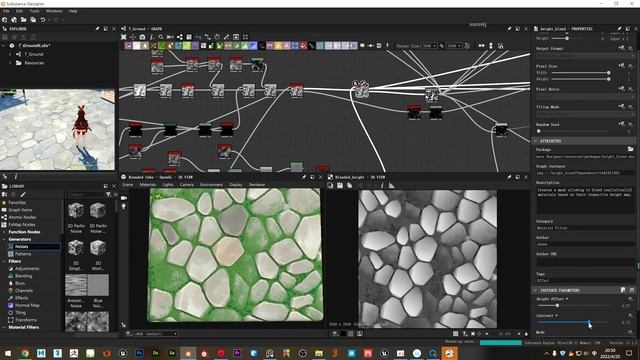Click the save icon in 2D view toolbar
This screenshot has width=640, height=360.
[x=340, y=185]
